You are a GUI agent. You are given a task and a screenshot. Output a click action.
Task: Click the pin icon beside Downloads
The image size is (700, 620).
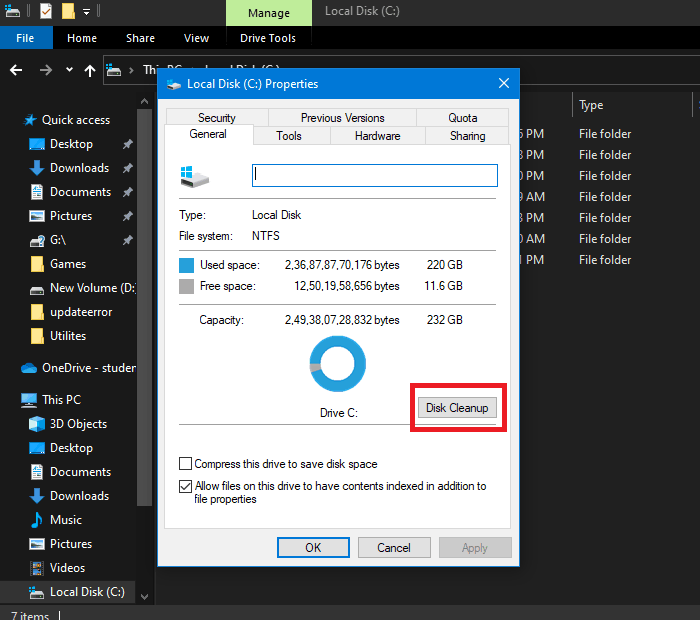(128, 168)
